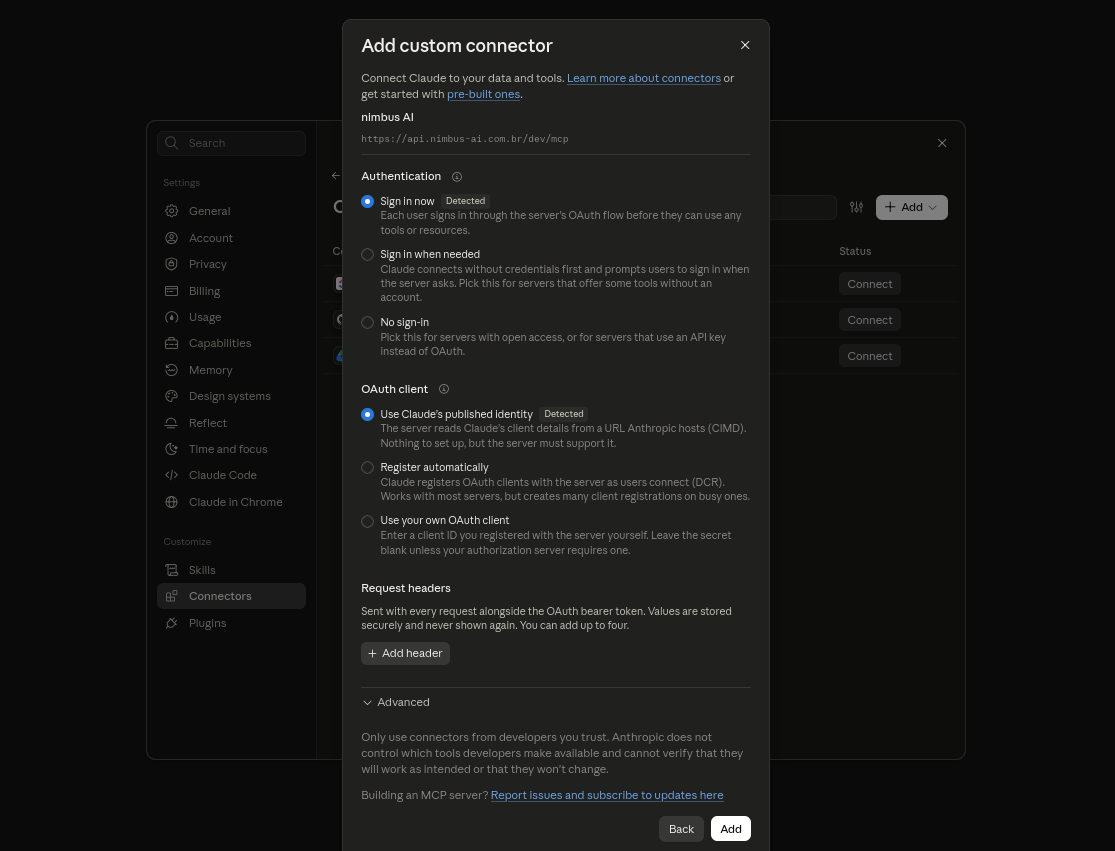Click the Search field in settings sidebar
Viewport: 1115px width, 851px height.
[x=232, y=144]
